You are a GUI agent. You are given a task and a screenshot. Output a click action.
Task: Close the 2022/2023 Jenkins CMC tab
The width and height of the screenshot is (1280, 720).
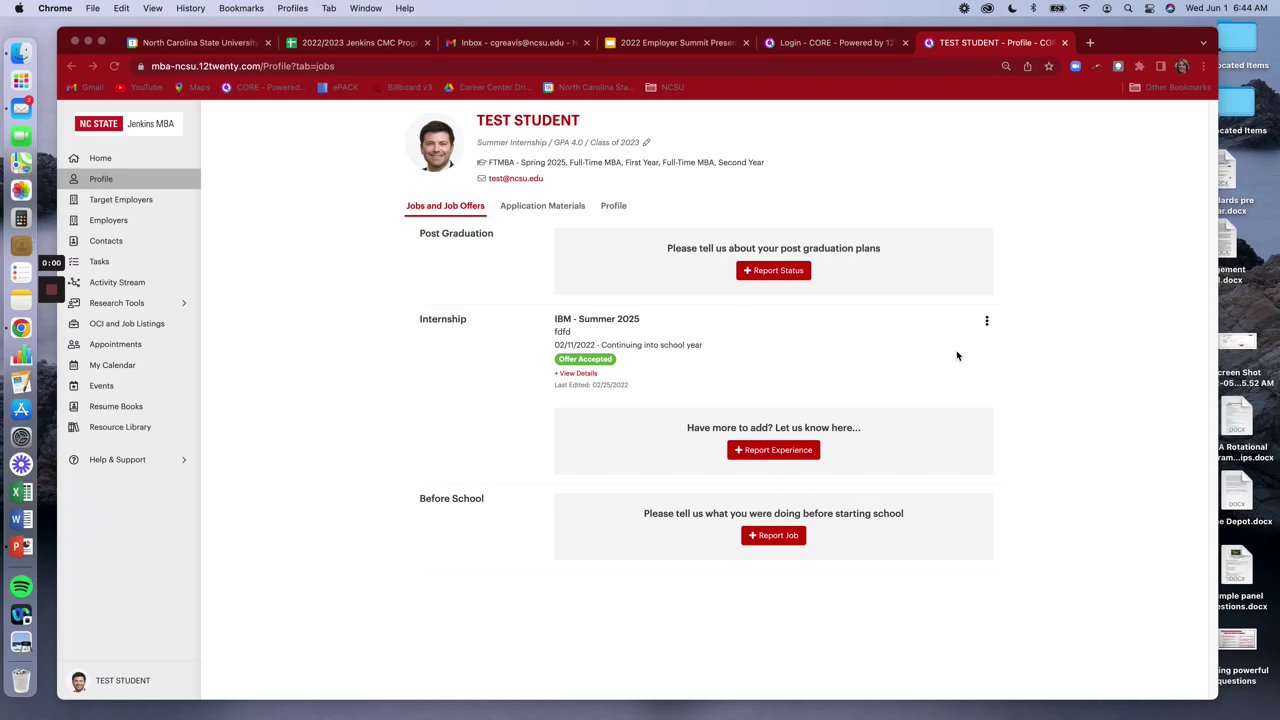[x=428, y=43]
